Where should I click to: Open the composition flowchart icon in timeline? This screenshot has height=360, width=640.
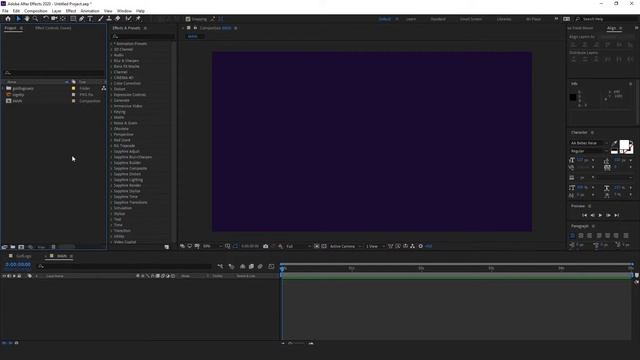[220, 267]
